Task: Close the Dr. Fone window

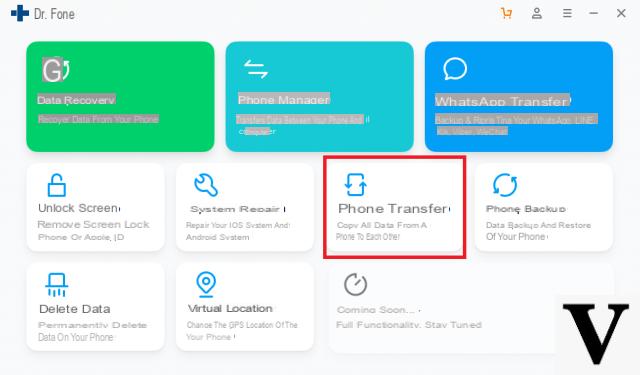Action: point(621,13)
